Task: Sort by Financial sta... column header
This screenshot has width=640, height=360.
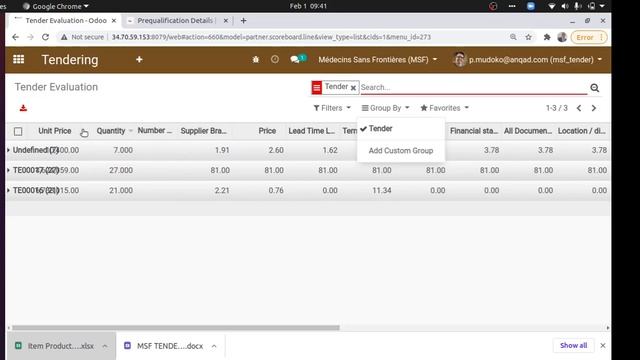Action: click(x=474, y=131)
